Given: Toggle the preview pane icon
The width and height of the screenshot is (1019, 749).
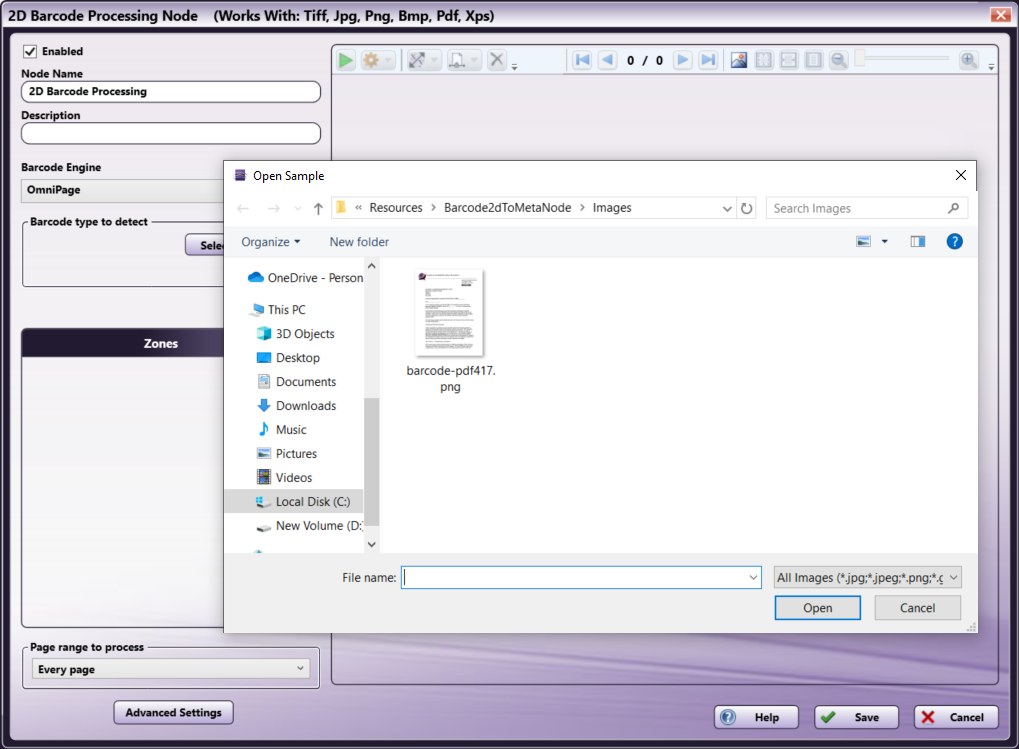Looking at the screenshot, I should point(918,242).
